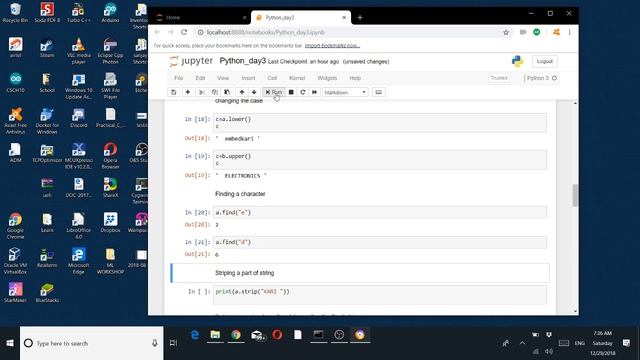The image size is (640, 360).
Task: Save notebook with the floppy disk icon
Action: pos(173,92)
